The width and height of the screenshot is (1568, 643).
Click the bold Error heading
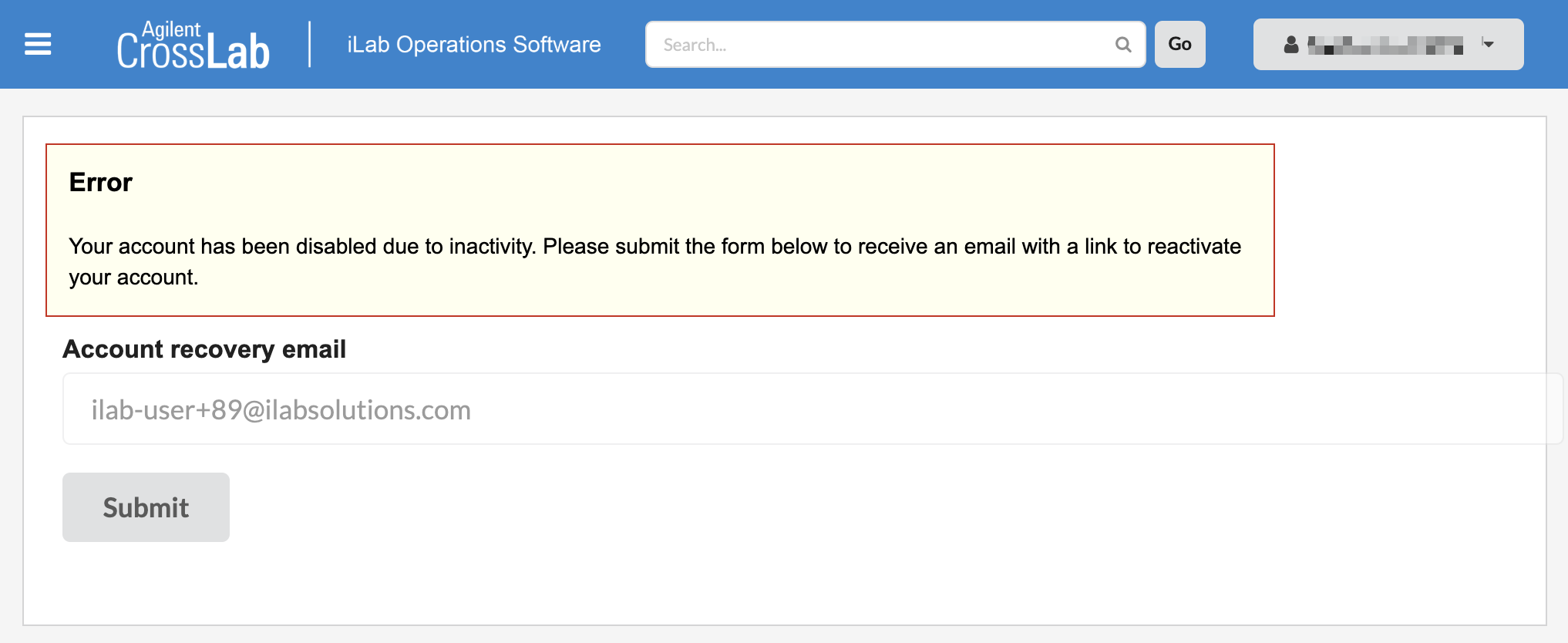[101, 183]
